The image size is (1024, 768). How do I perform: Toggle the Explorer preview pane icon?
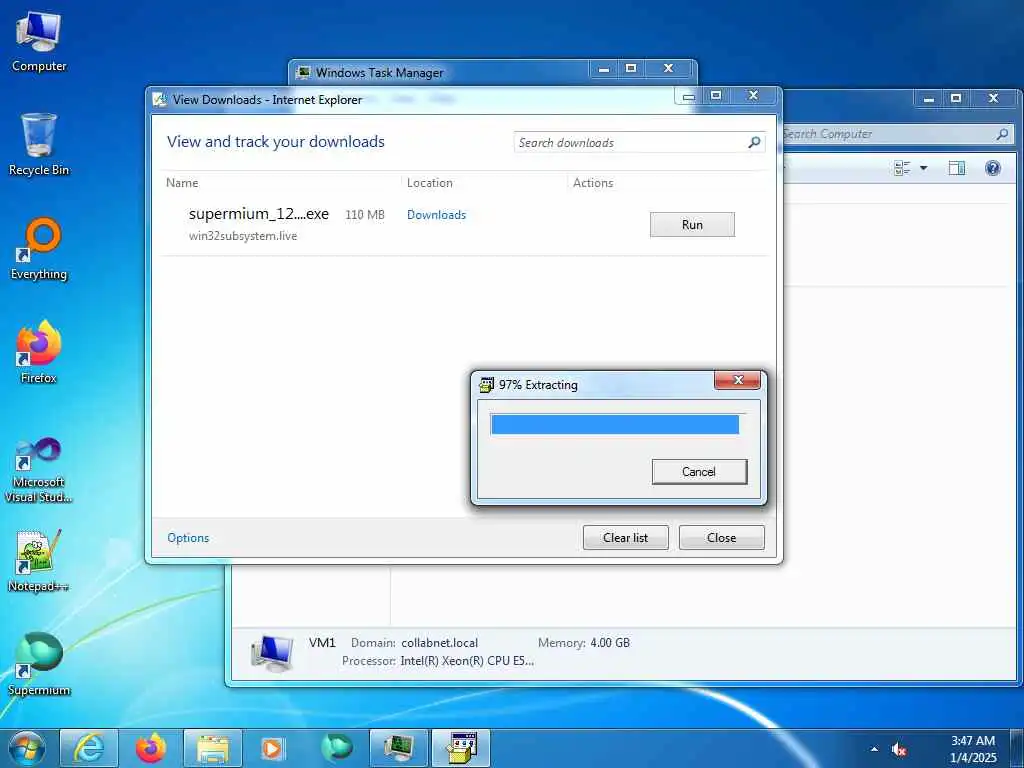957,168
